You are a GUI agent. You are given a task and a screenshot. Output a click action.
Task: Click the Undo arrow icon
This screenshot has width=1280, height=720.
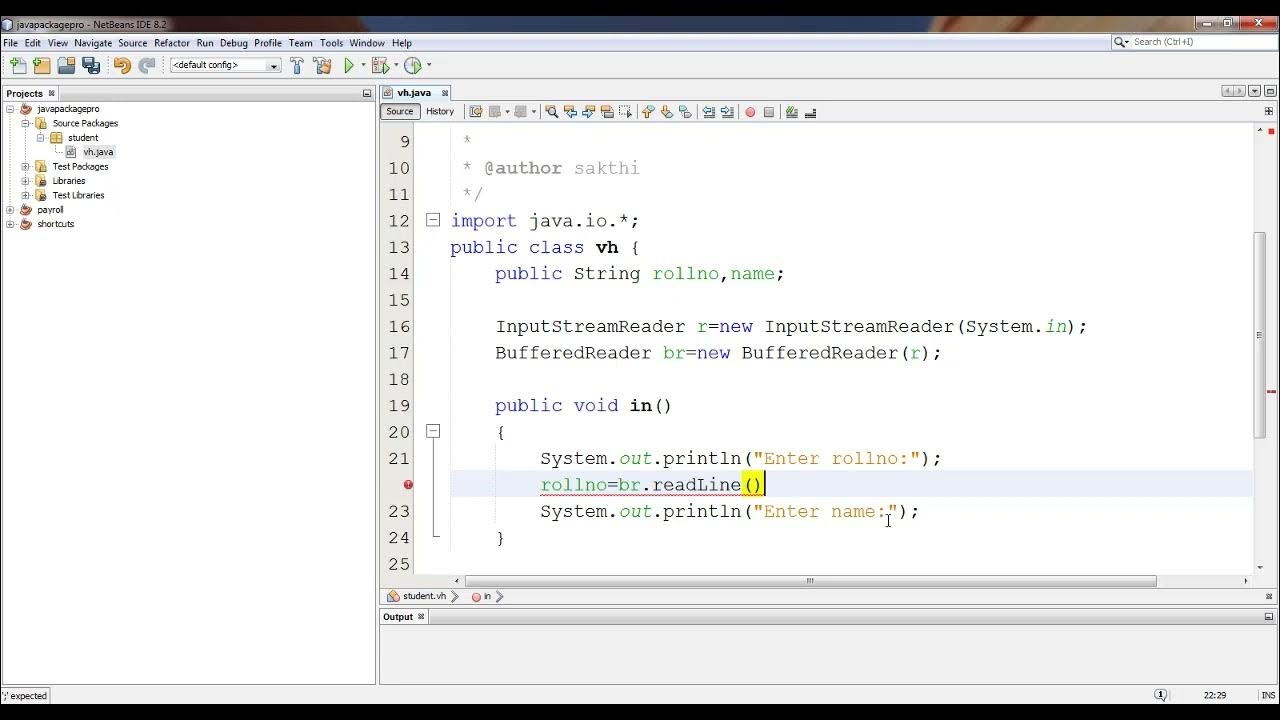(x=122, y=65)
